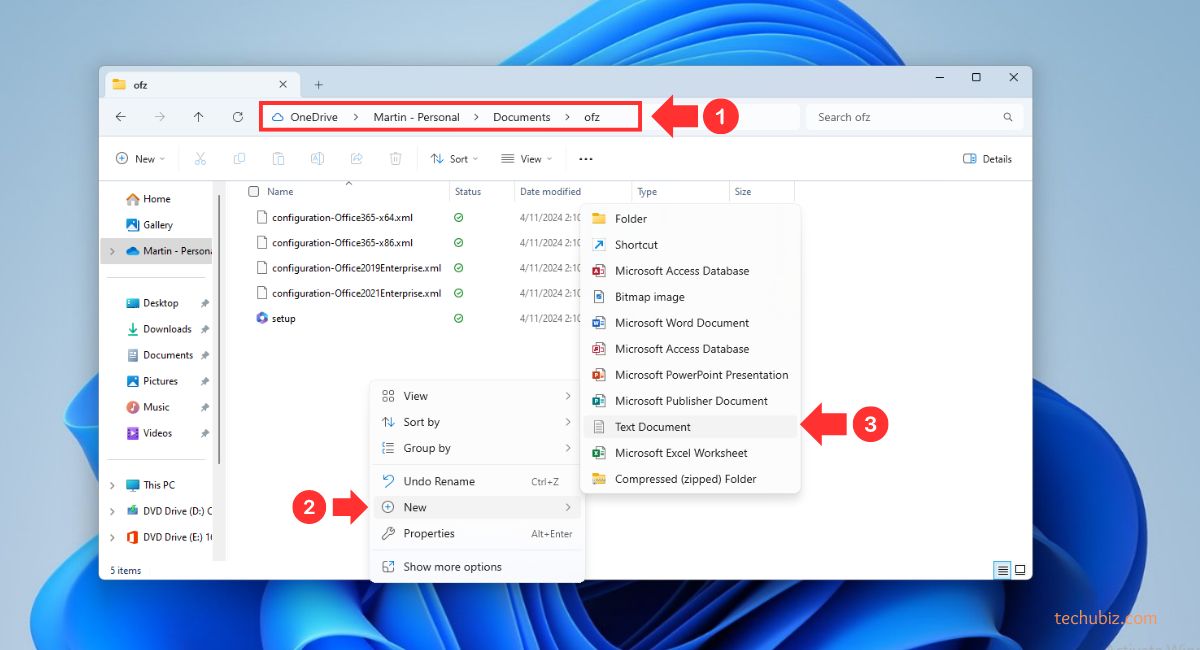
Task: Create a new Microsoft Word Document
Action: point(690,323)
